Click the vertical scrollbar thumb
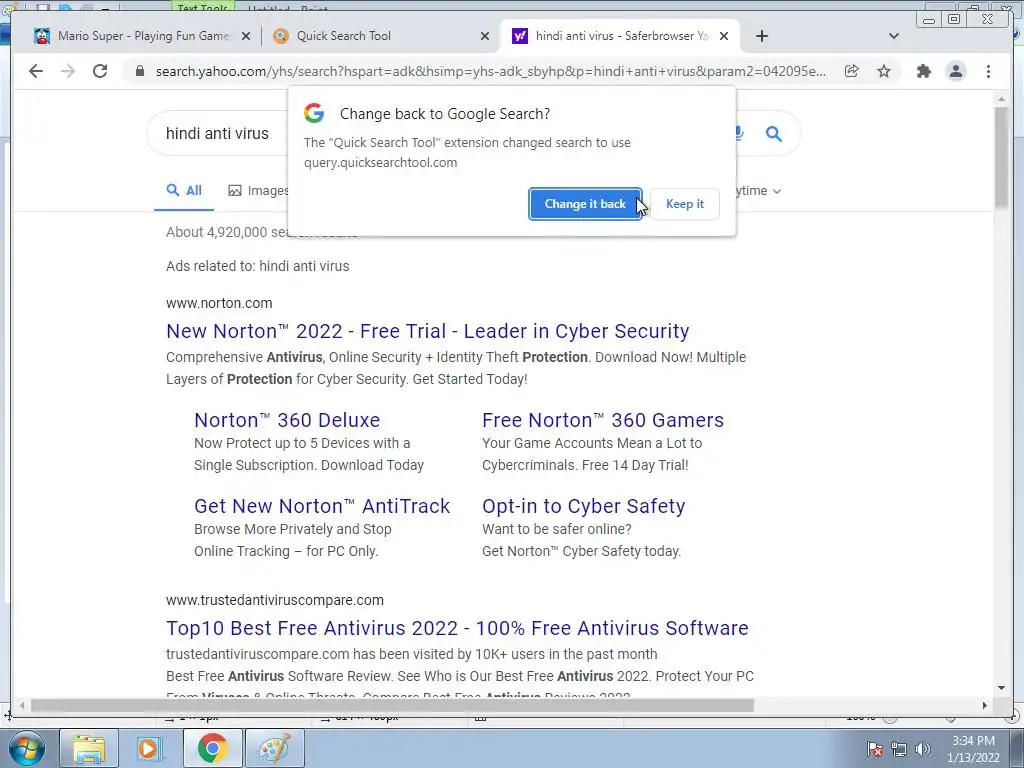Viewport: 1024px width, 768px height. click(1001, 157)
